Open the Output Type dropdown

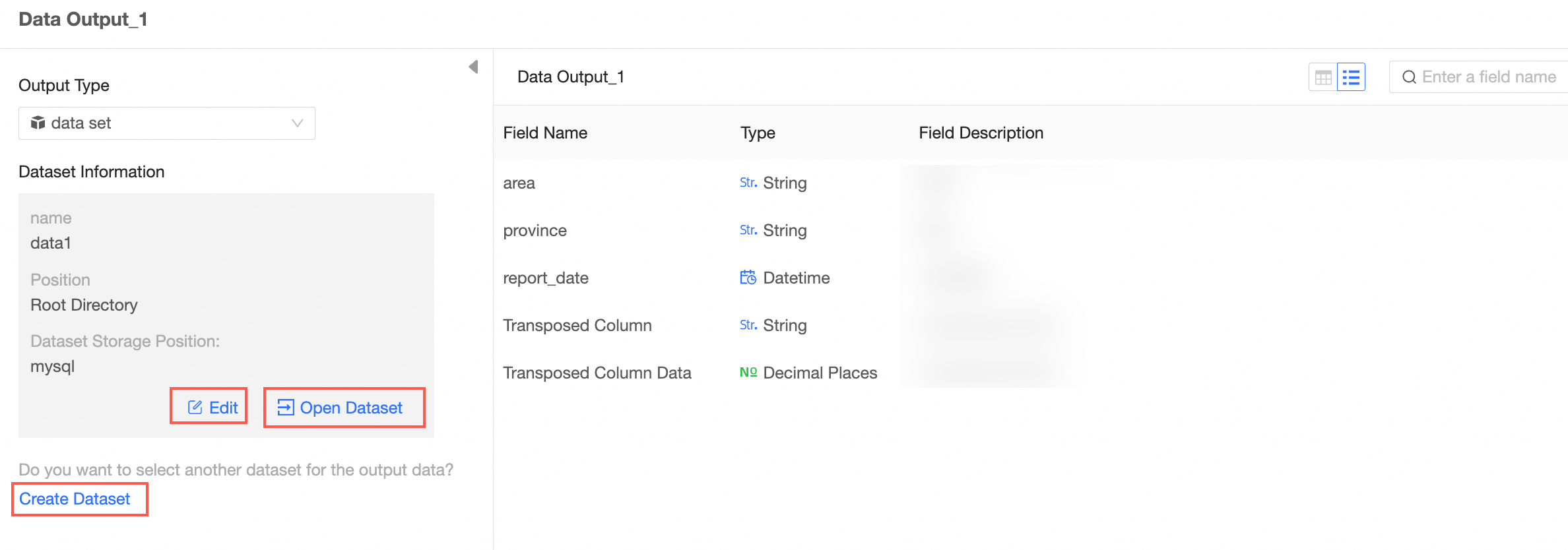[x=166, y=123]
